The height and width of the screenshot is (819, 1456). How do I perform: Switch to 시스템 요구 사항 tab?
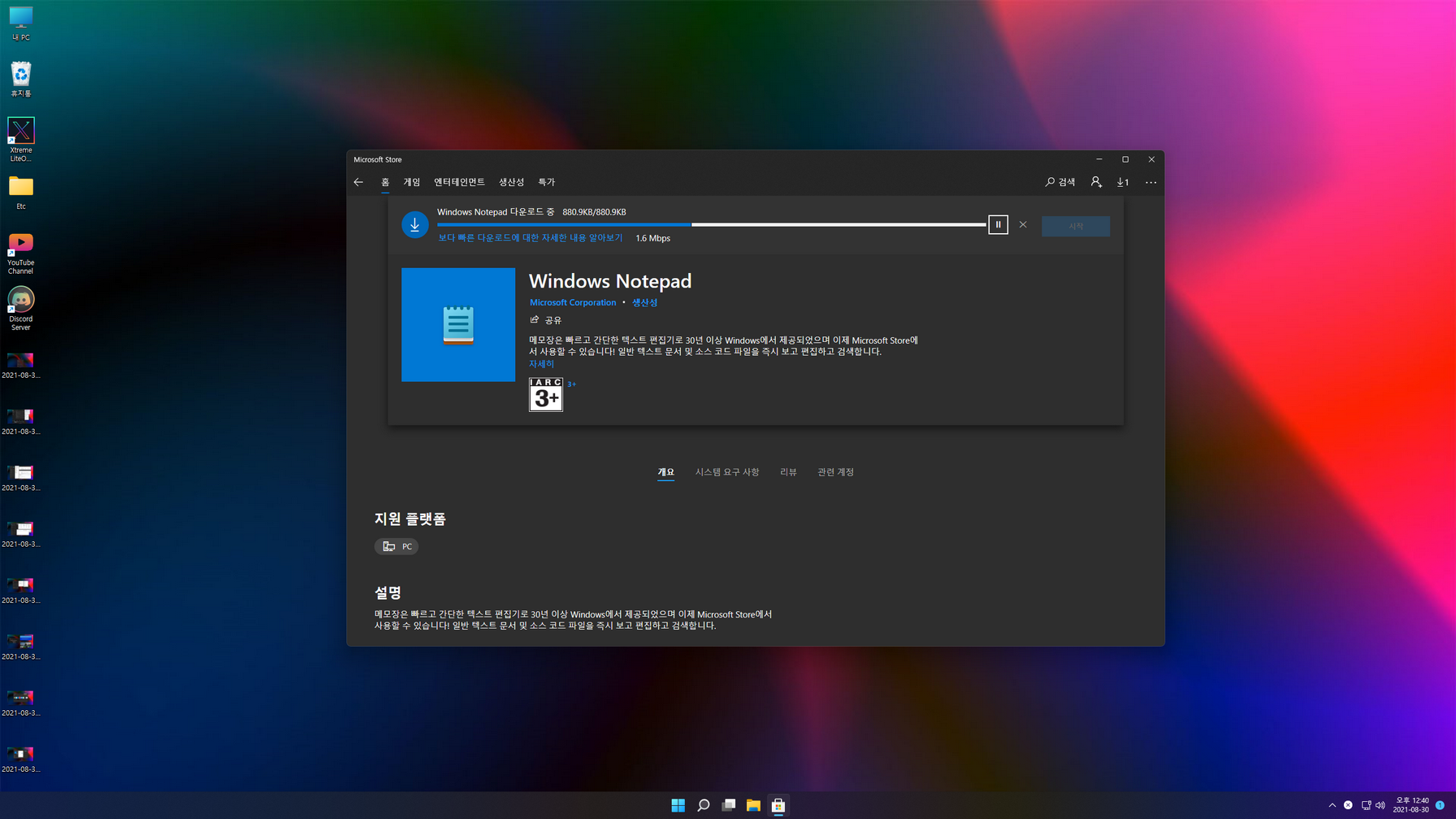click(727, 472)
